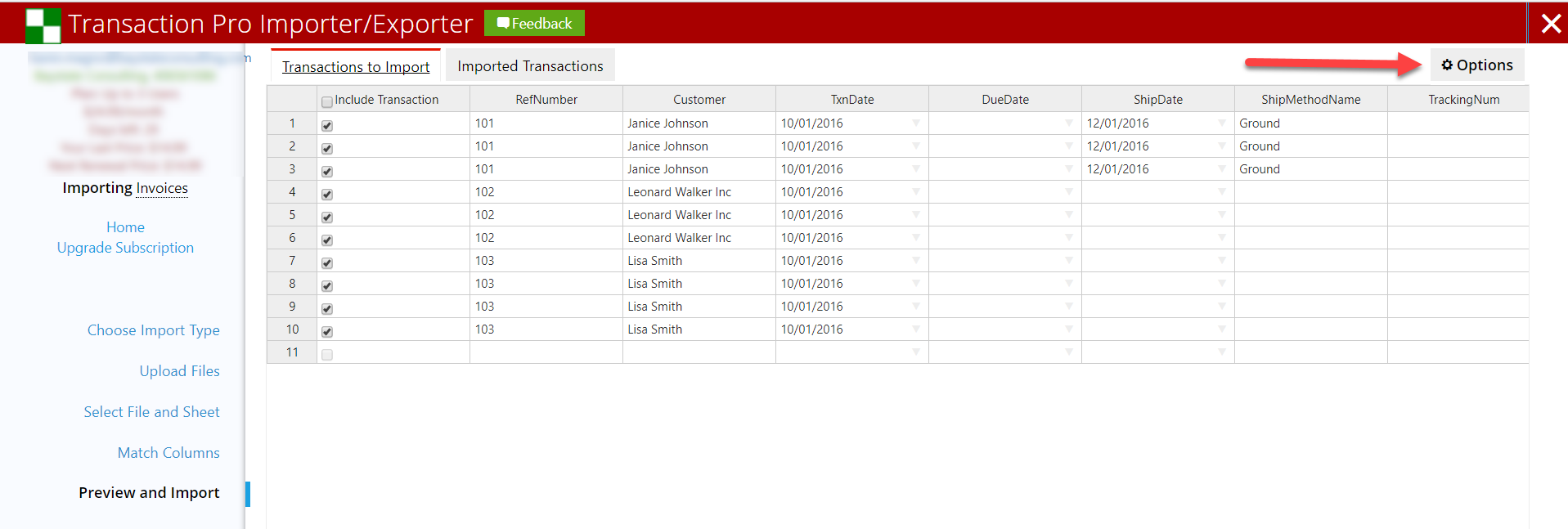Navigate to the Match Columns step
Viewport: 1568px width, 529px height.
[x=168, y=453]
